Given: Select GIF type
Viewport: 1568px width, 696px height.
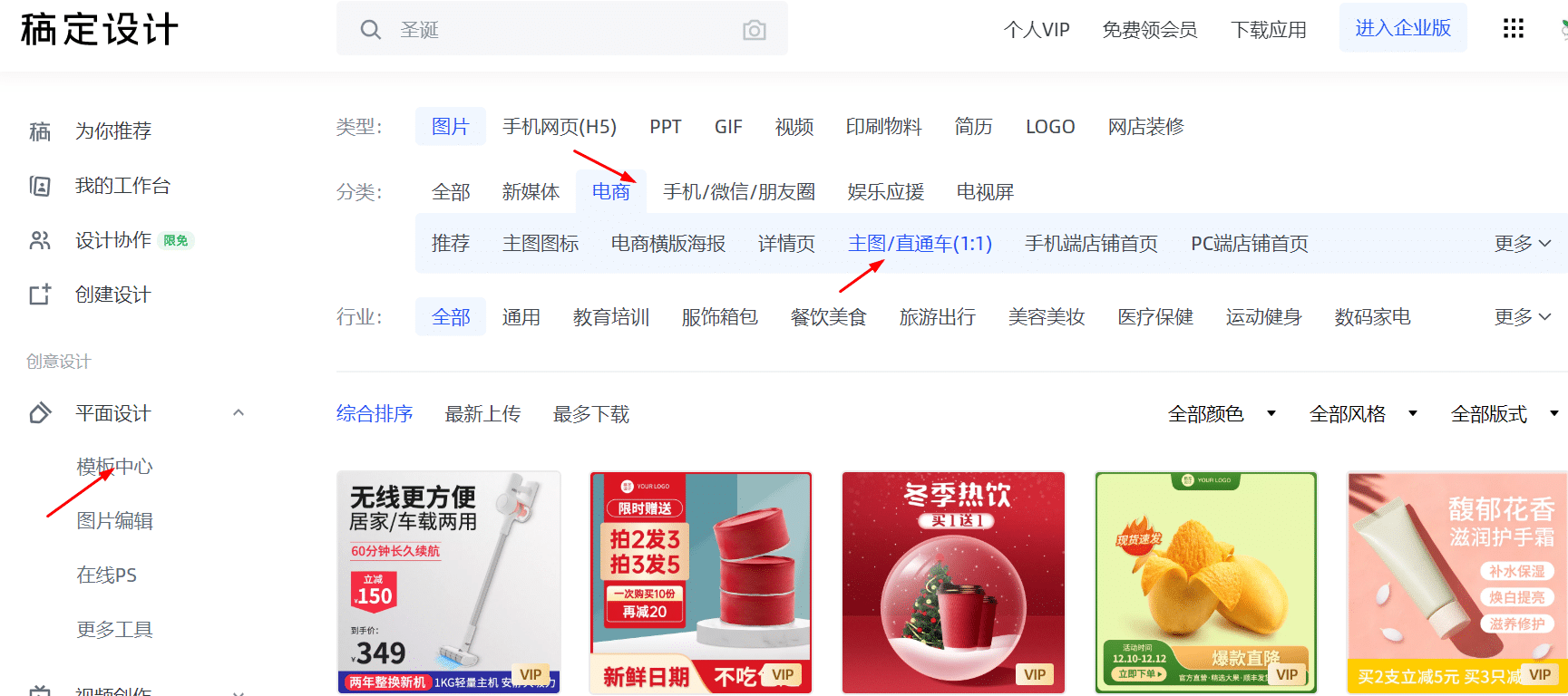Looking at the screenshot, I should 728,127.
